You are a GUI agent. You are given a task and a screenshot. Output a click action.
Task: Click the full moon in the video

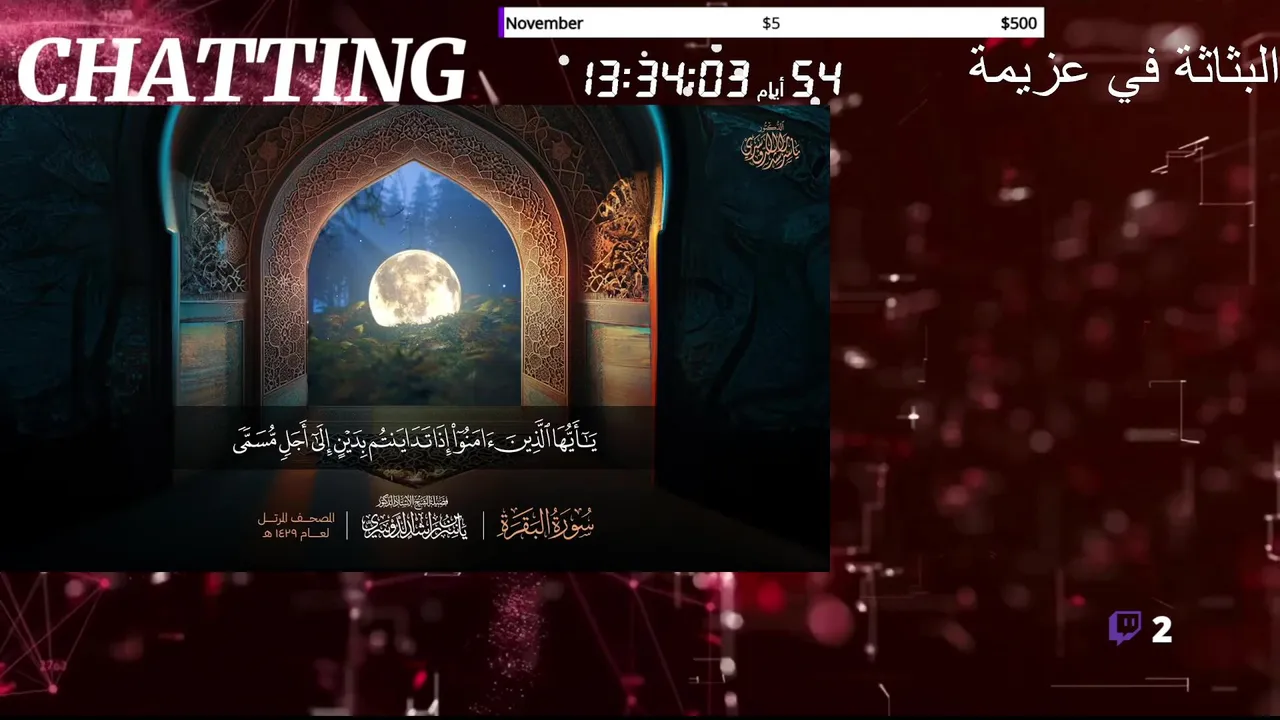[414, 288]
